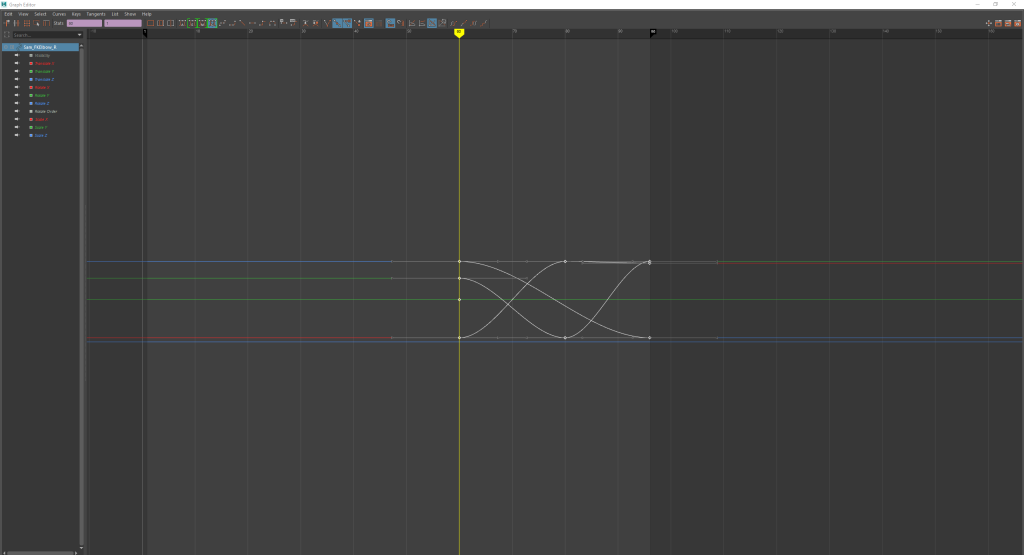The height and width of the screenshot is (555, 1024).
Task: Toggle Value Snap in the toolbar
Action: click(x=400, y=23)
